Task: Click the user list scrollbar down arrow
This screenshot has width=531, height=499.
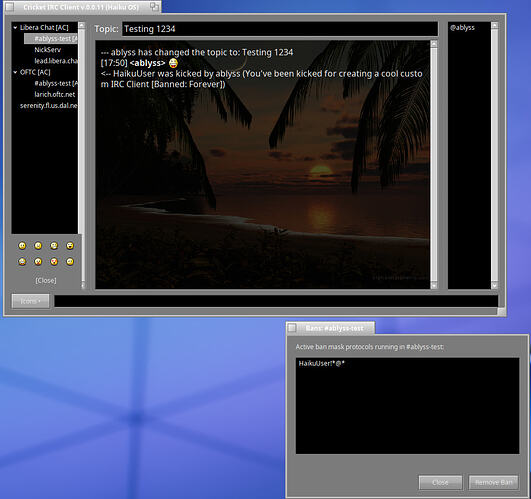Action: coord(494,285)
